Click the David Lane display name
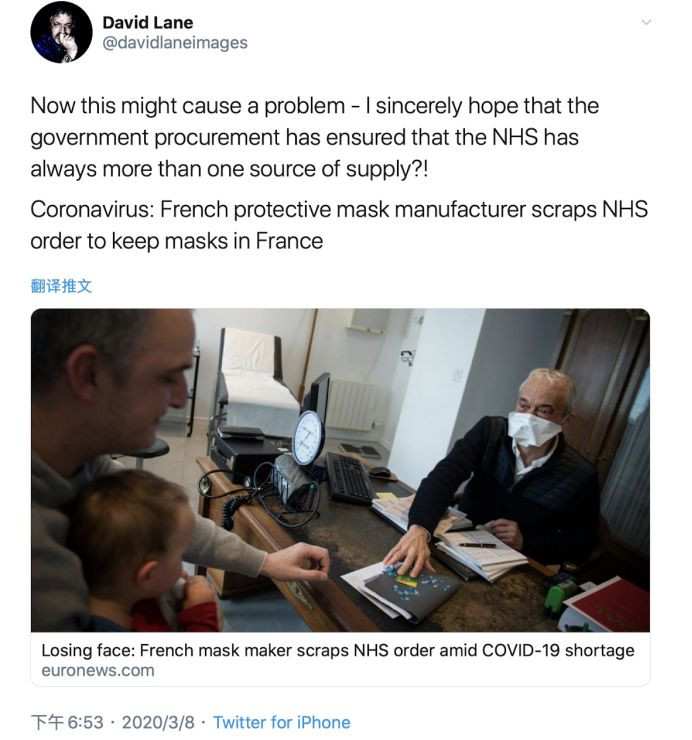This screenshot has height=740, width=692. click(149, 21)
